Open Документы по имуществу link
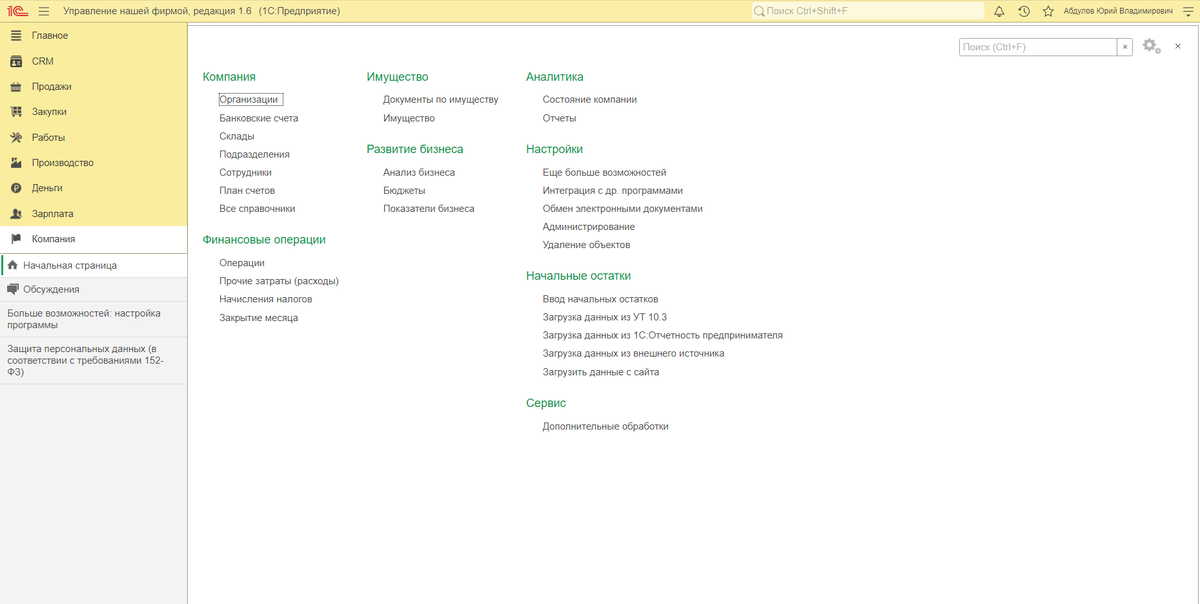Image resolution: width=1200 pixels, height=604 pixels. click(x=441, y=99)
